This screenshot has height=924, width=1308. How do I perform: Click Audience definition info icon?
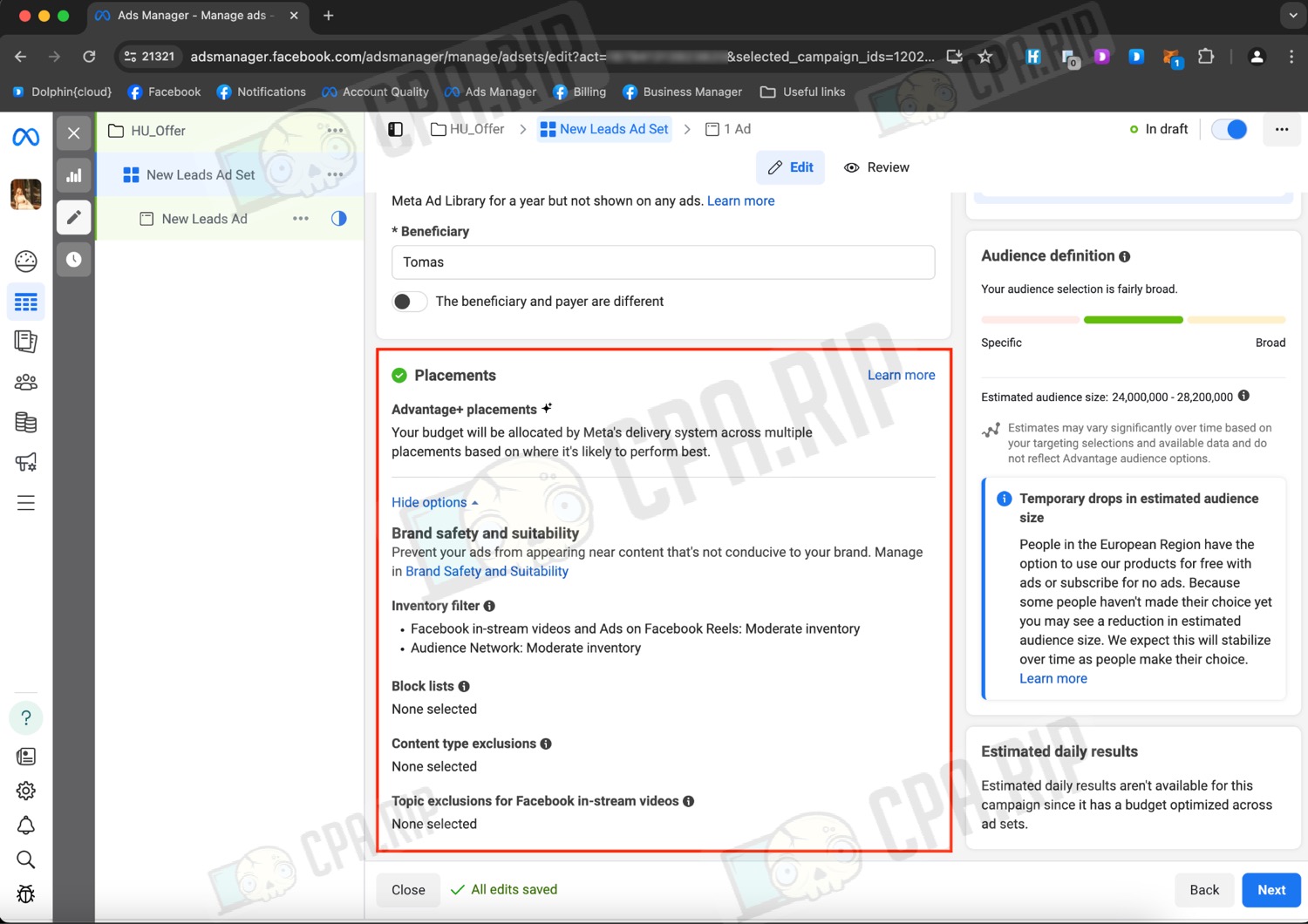[x=1125, y=257]
